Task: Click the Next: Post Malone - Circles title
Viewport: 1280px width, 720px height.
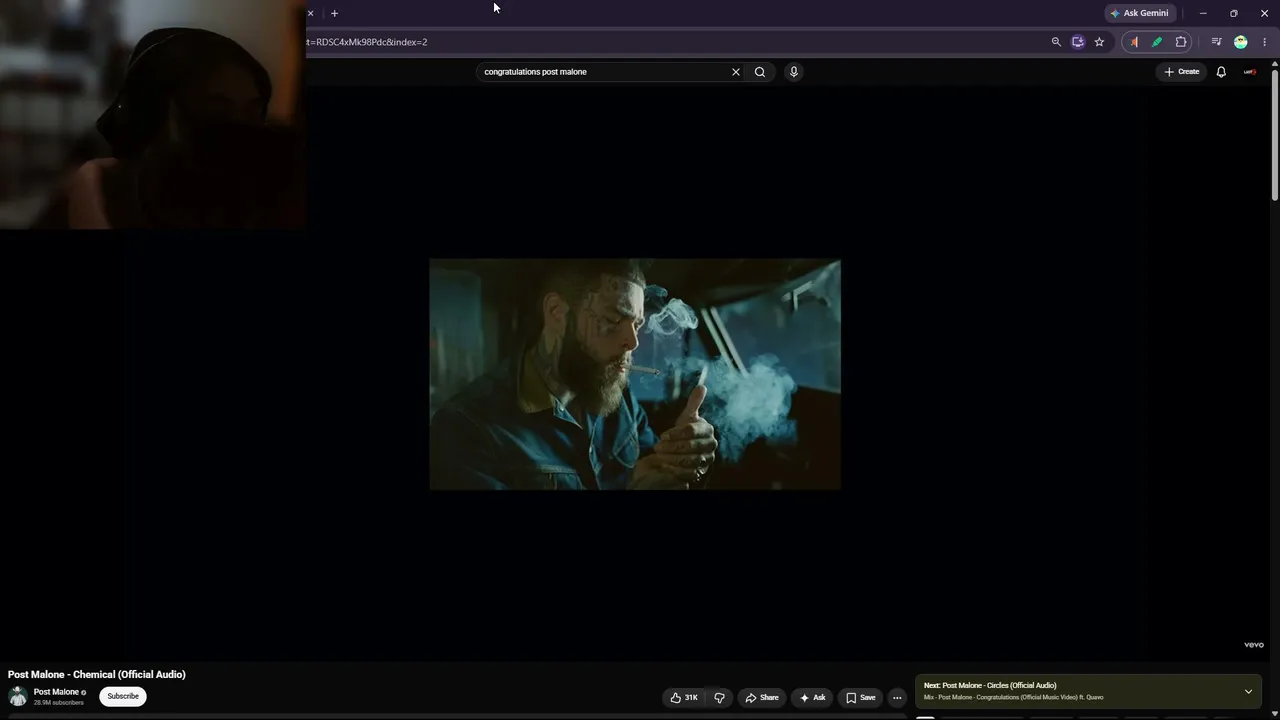Action: (x=990, y=686)
